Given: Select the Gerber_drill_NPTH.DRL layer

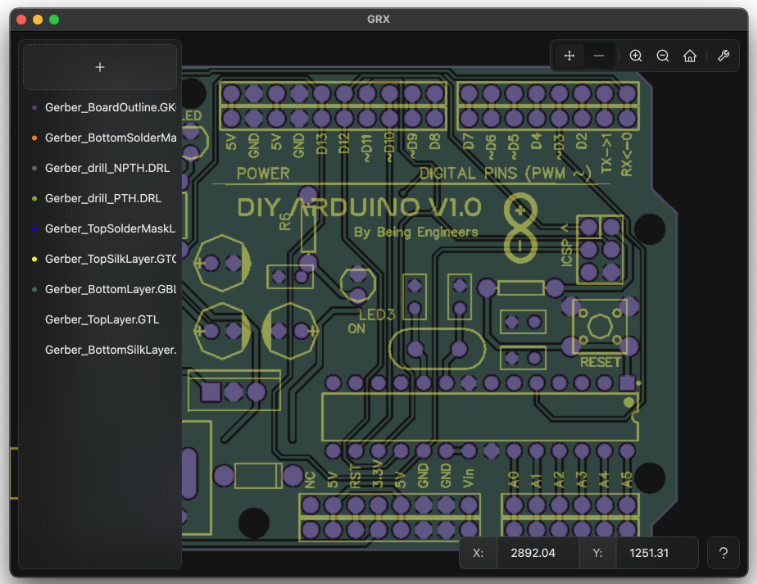Looking at the screenshot, I should tap(100, 168).
